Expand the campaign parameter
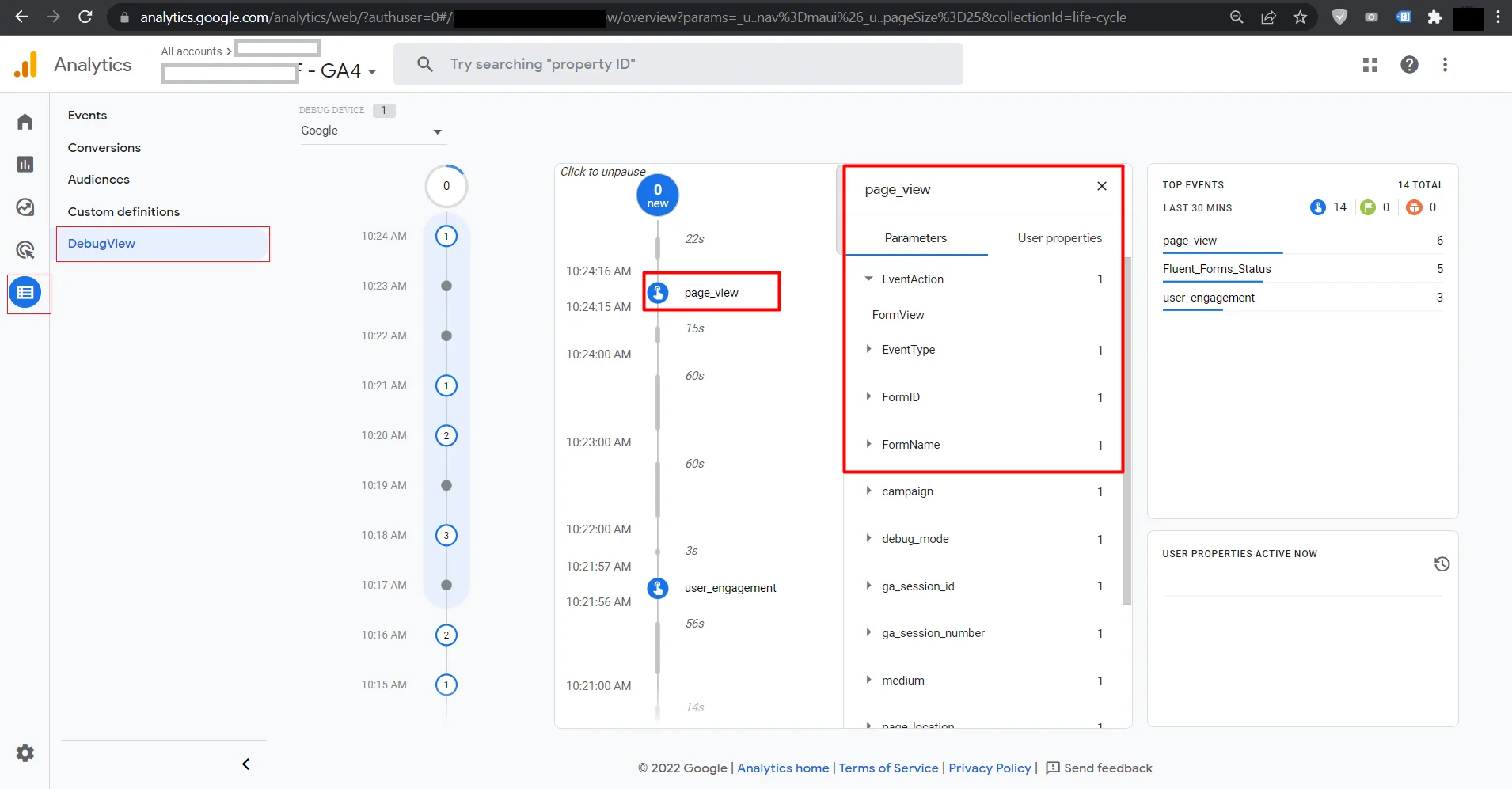 coord(868,491)
